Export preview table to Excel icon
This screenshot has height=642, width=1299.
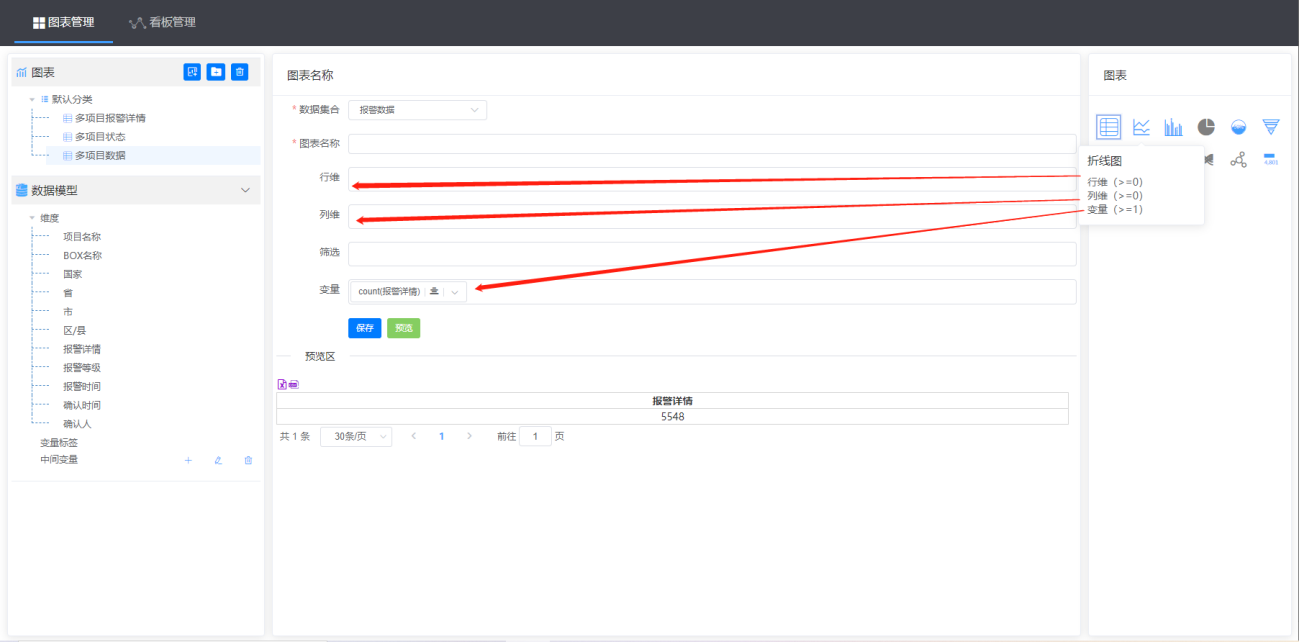282,384
